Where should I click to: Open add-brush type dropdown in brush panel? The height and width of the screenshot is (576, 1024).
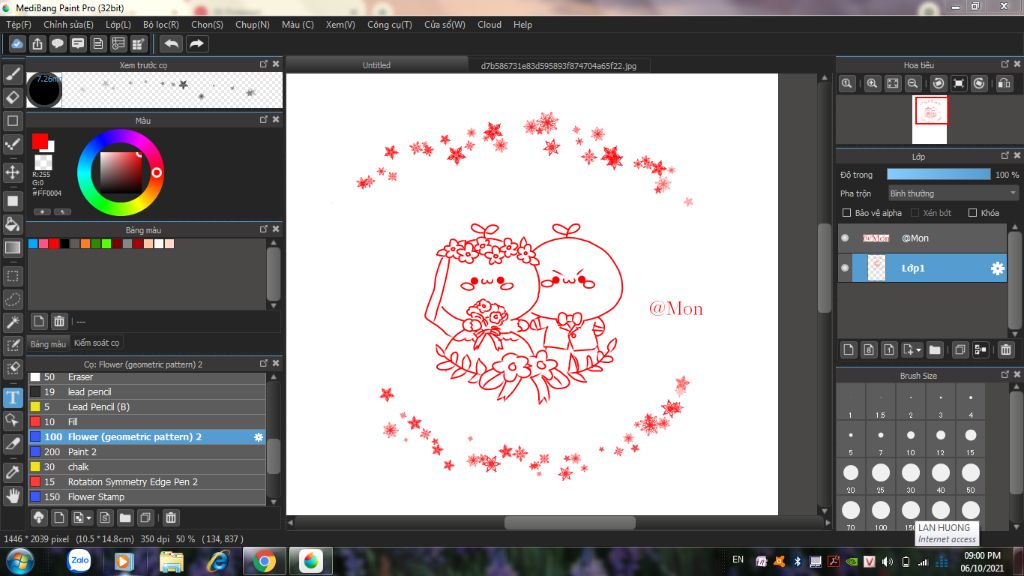(88, 519)
